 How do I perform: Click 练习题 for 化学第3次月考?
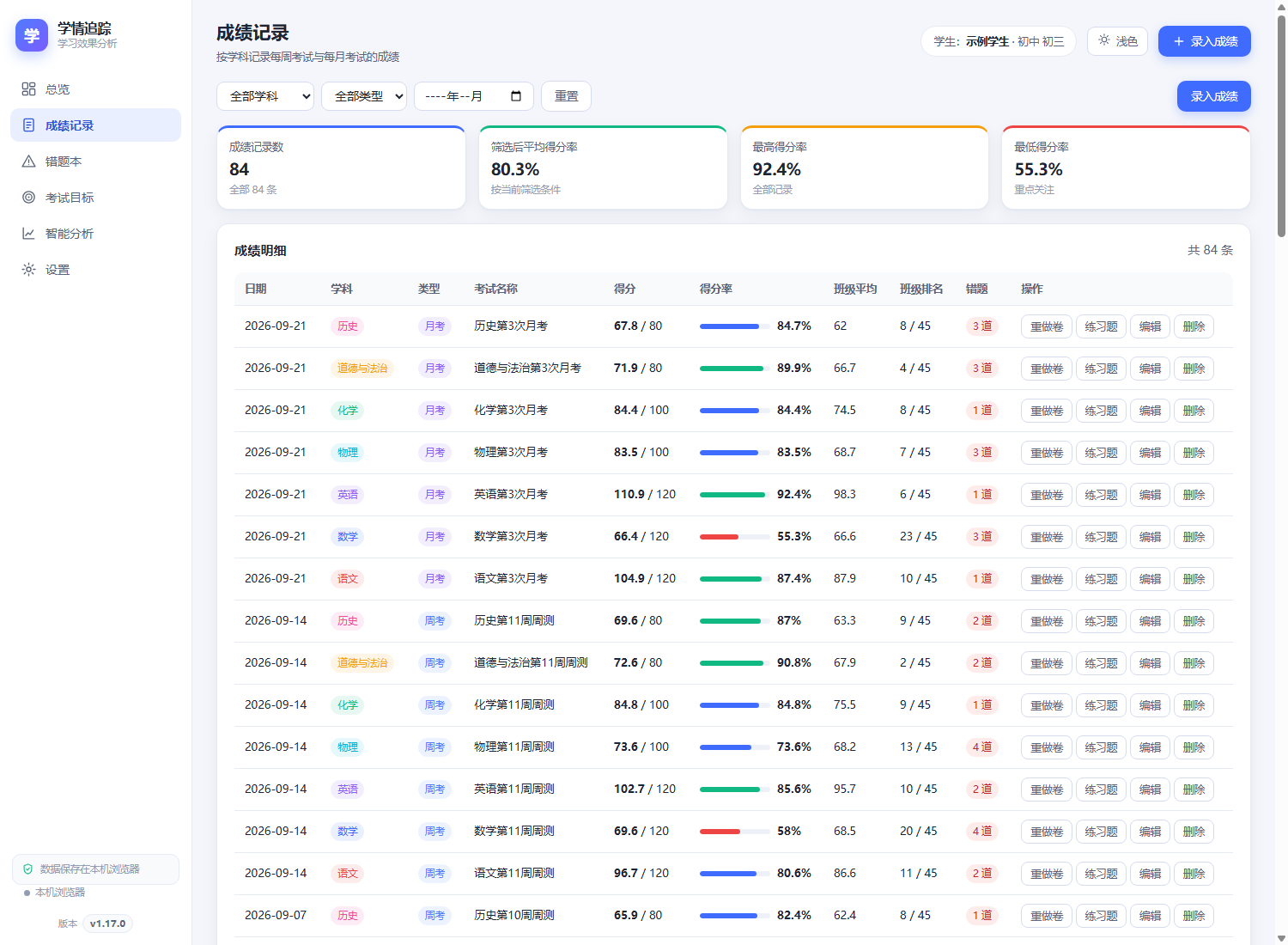coord(1101,411)
